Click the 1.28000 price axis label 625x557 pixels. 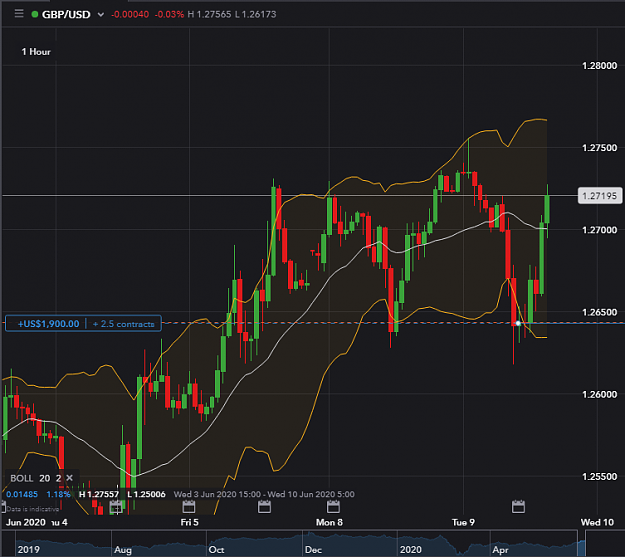tap(599, 66)
